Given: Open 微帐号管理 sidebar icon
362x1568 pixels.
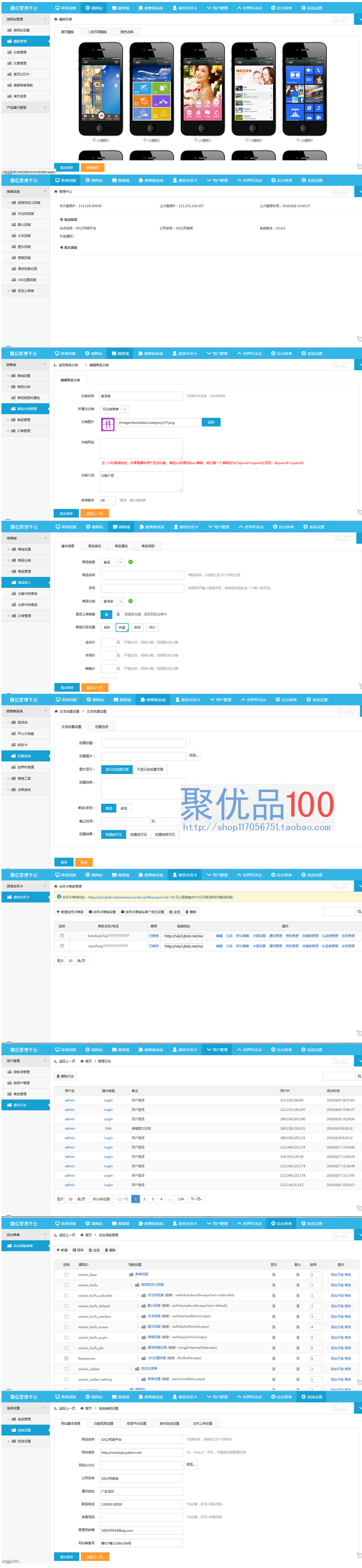Looking at the screenshot, I should [x=10, y=1072].
